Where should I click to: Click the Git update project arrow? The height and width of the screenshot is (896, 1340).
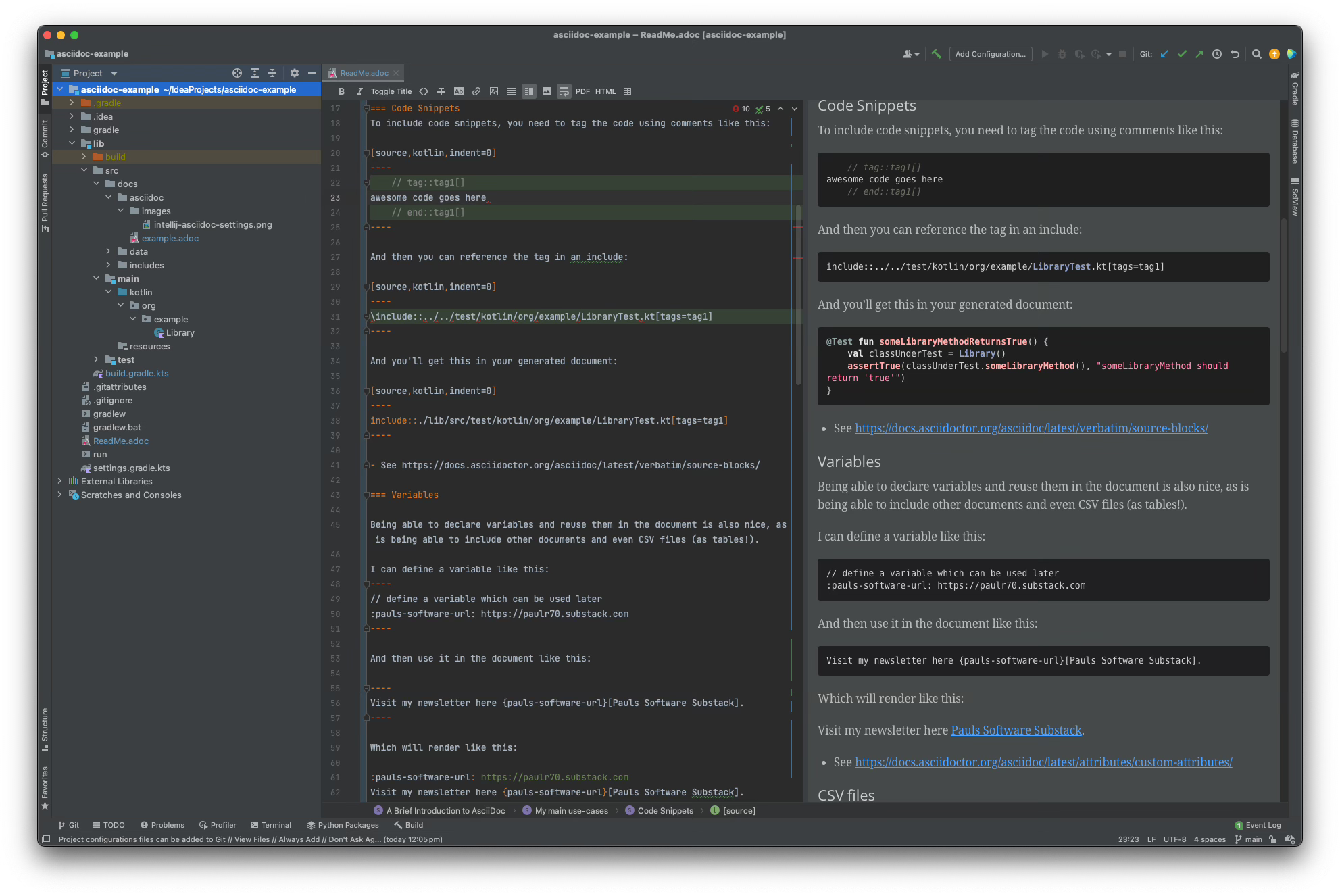1164,54
